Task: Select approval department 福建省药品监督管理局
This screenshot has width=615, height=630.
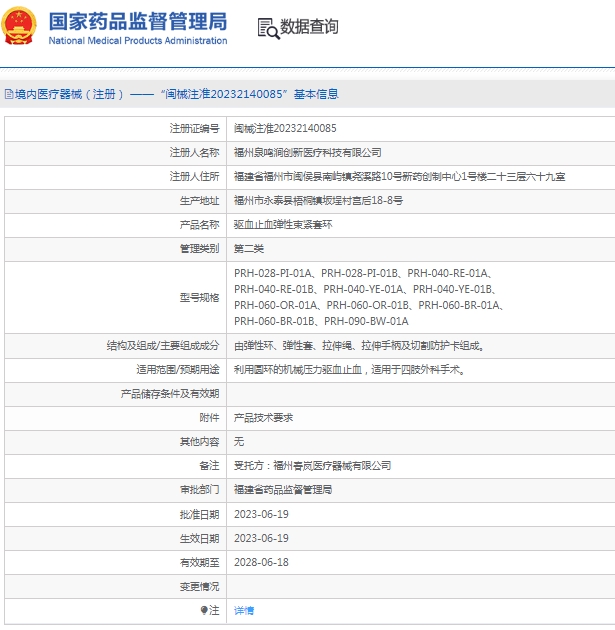Action: tap(283, 490)
